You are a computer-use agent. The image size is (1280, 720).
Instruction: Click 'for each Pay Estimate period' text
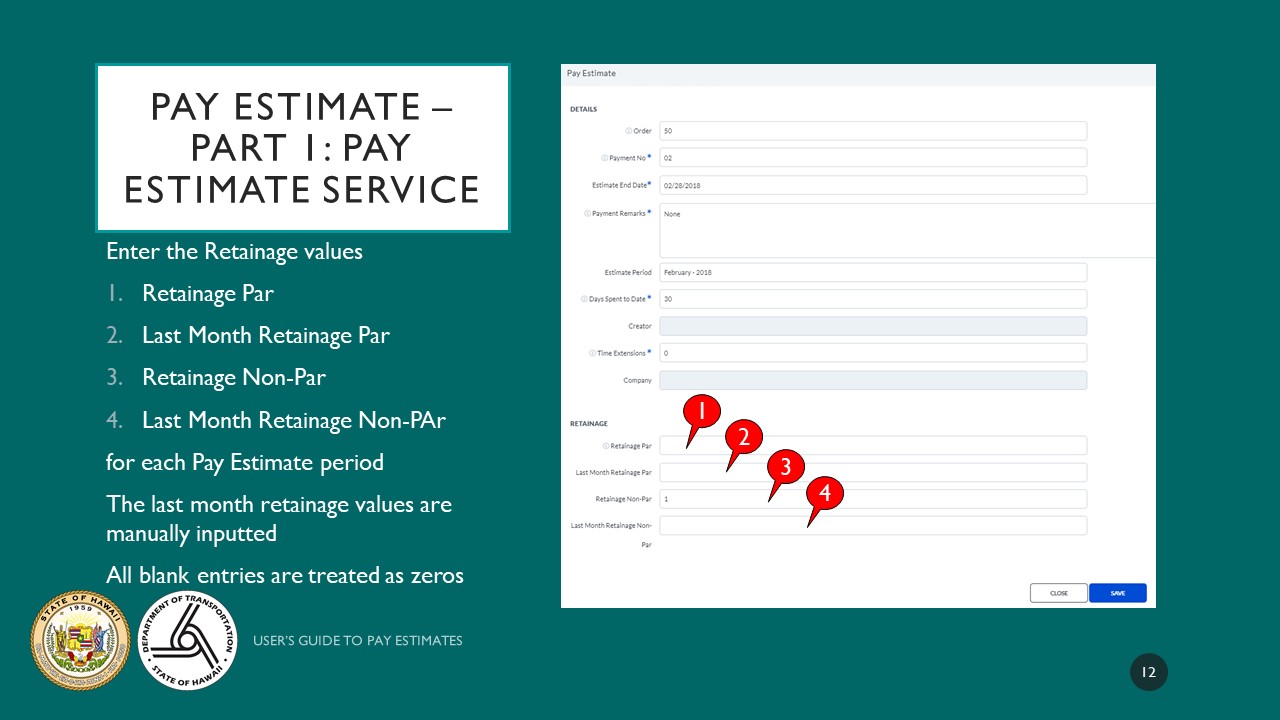[x=245, y=463]
